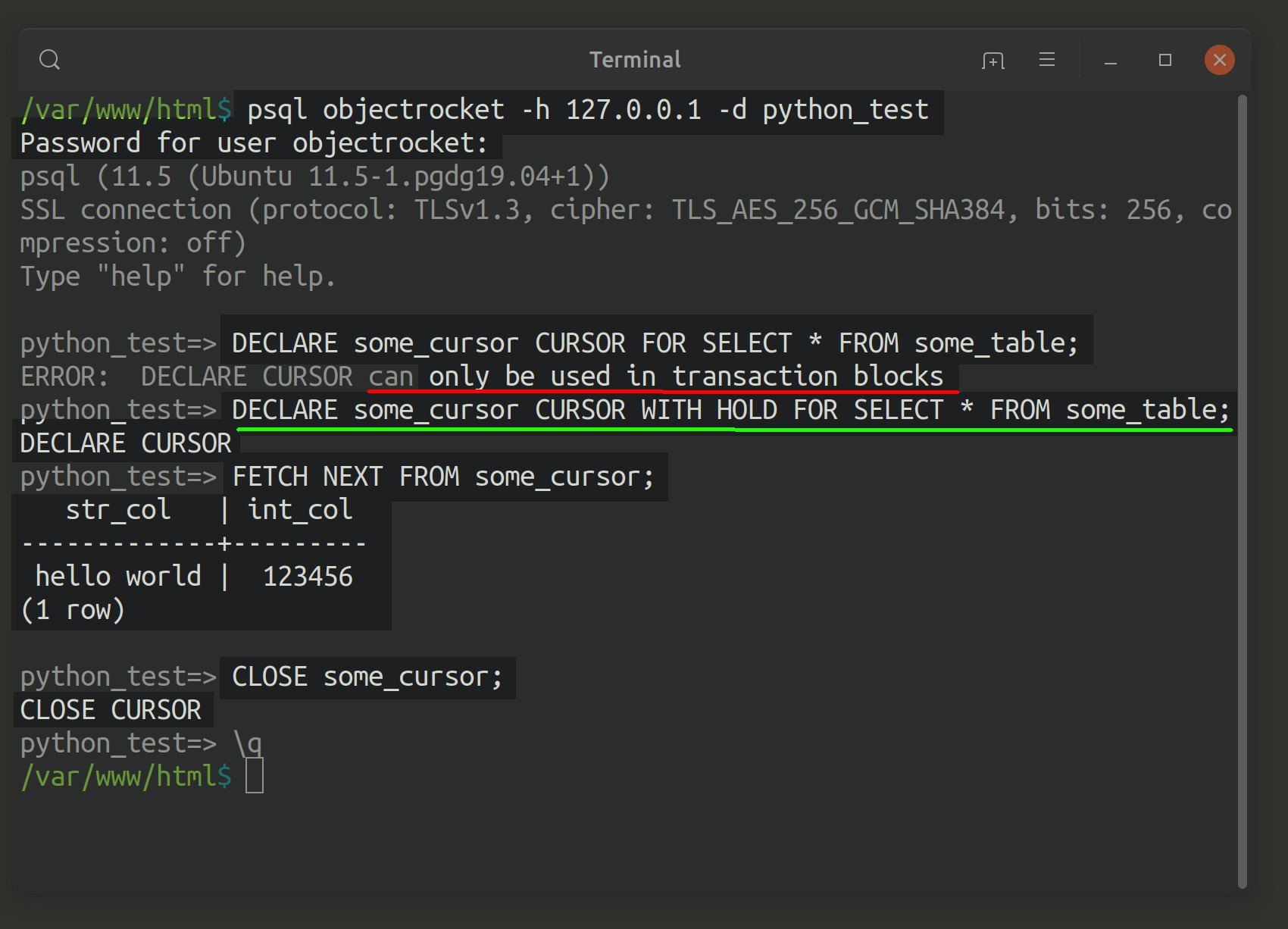Click the Password for user objectrocket line
The width and height of the screenshot is (1288, 929).
(x=254, y=142)
